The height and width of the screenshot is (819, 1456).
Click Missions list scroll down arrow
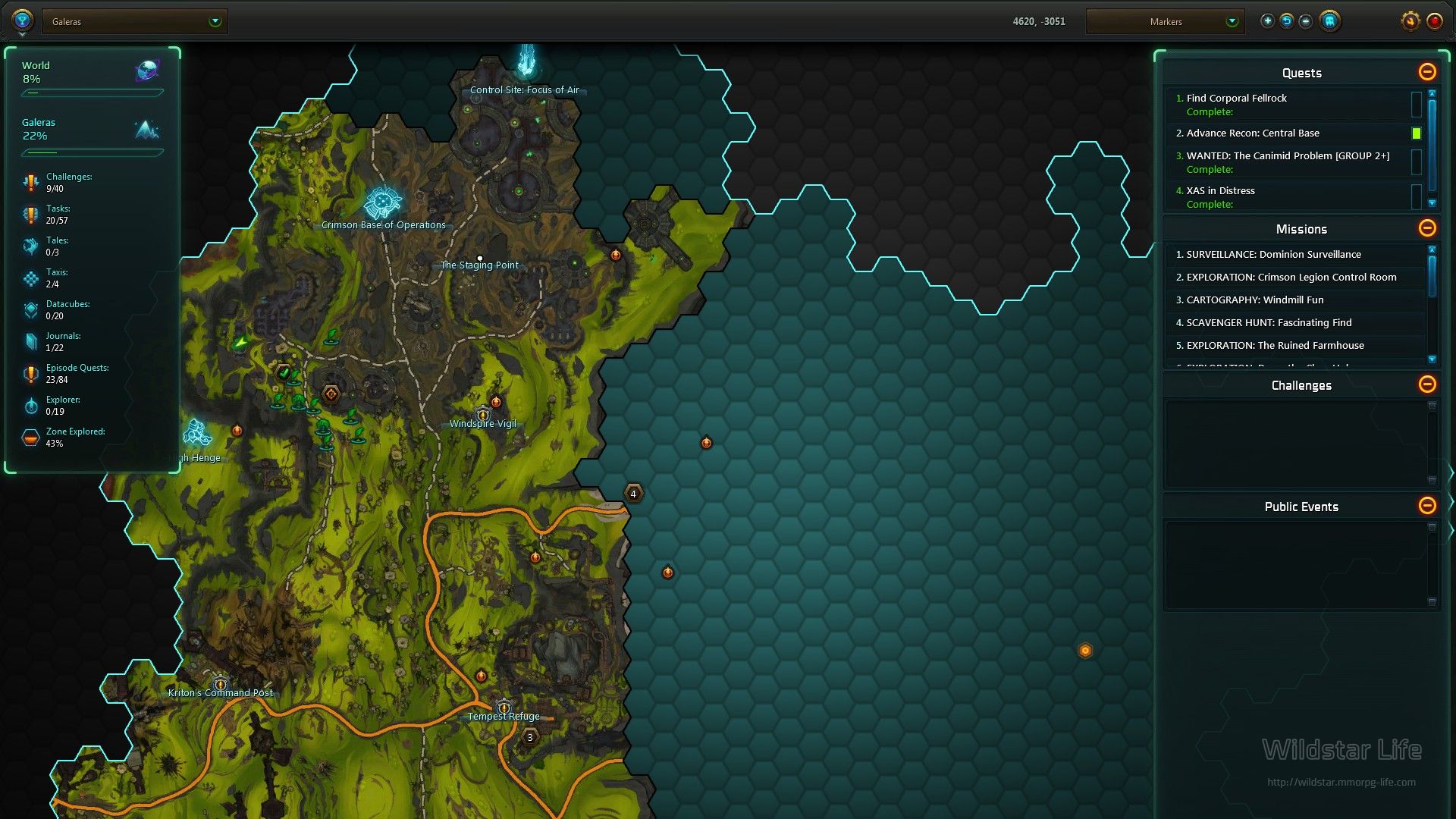(x=1432, y=359)
